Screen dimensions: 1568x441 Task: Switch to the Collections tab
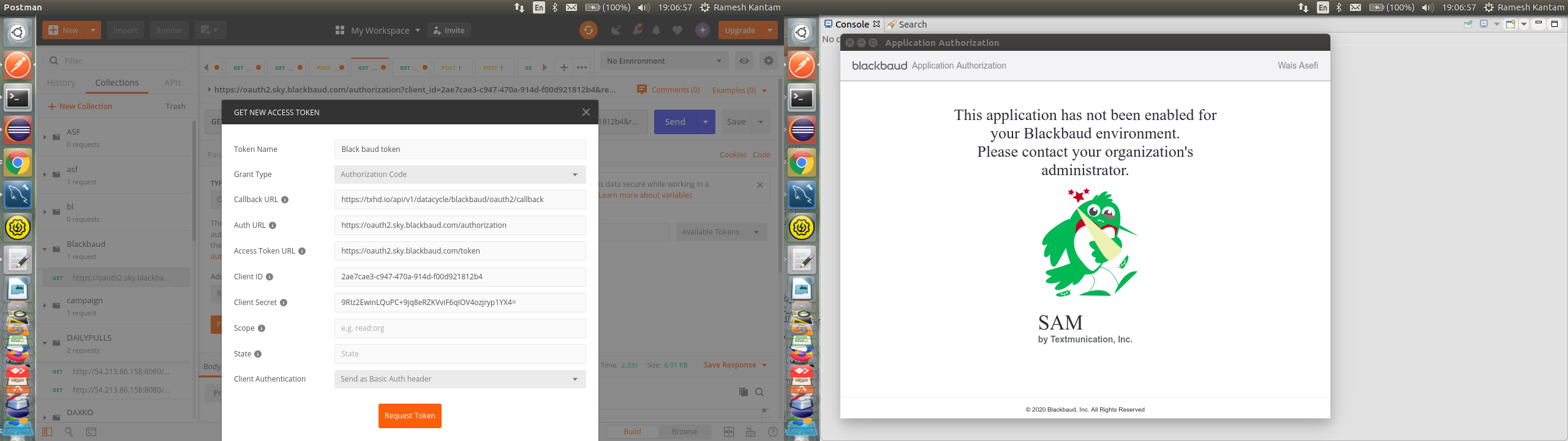(117, 83)
